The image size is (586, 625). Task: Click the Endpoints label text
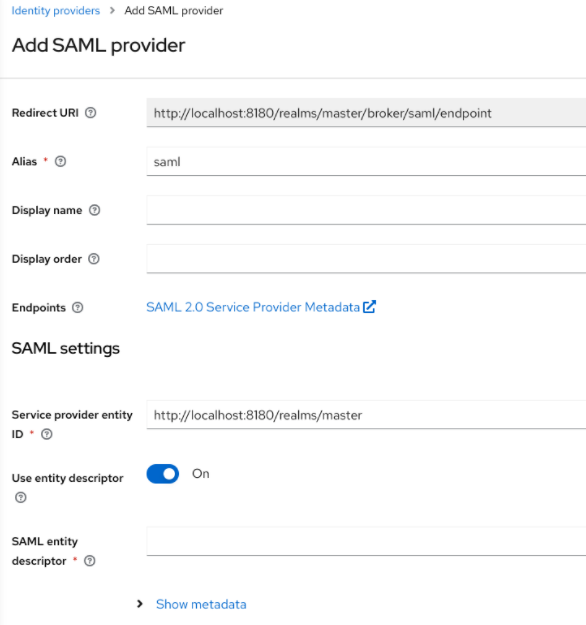[39, 308]
